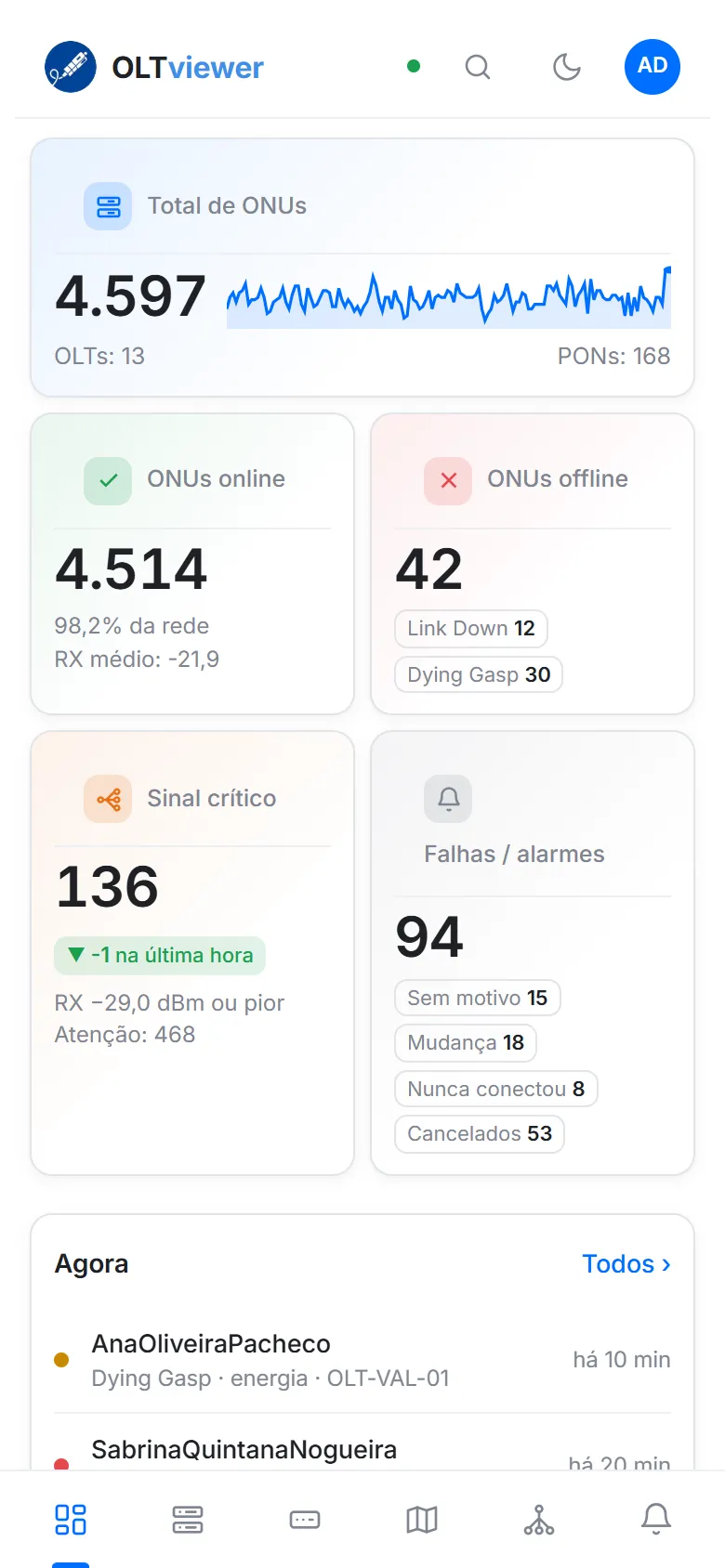Toggle dark mode with the moon icon
The height and width of the screenshot is (1568, 725).
pos(567,67)
